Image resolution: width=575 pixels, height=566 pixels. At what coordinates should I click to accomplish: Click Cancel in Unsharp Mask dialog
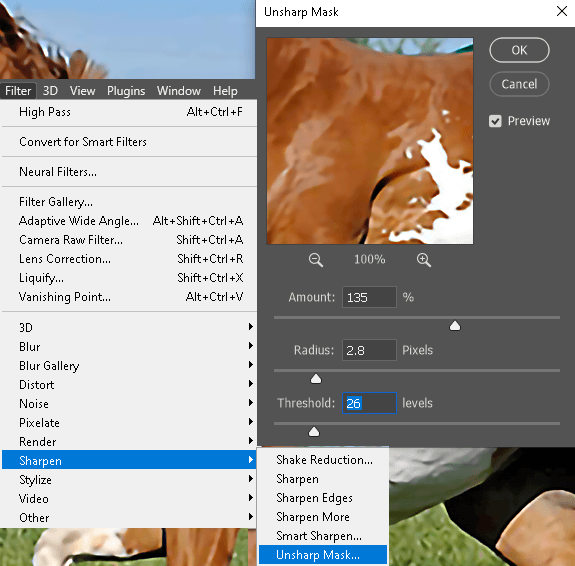click(x=519, y=84)
